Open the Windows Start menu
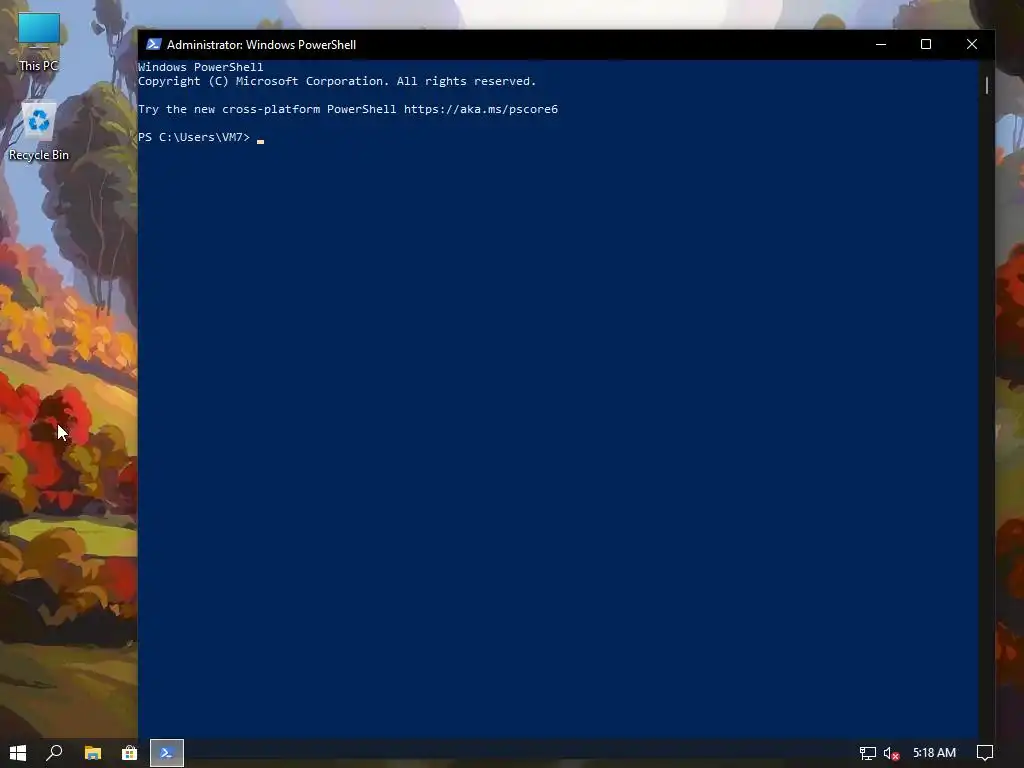 pyautogui.click(x=18, y=753)
